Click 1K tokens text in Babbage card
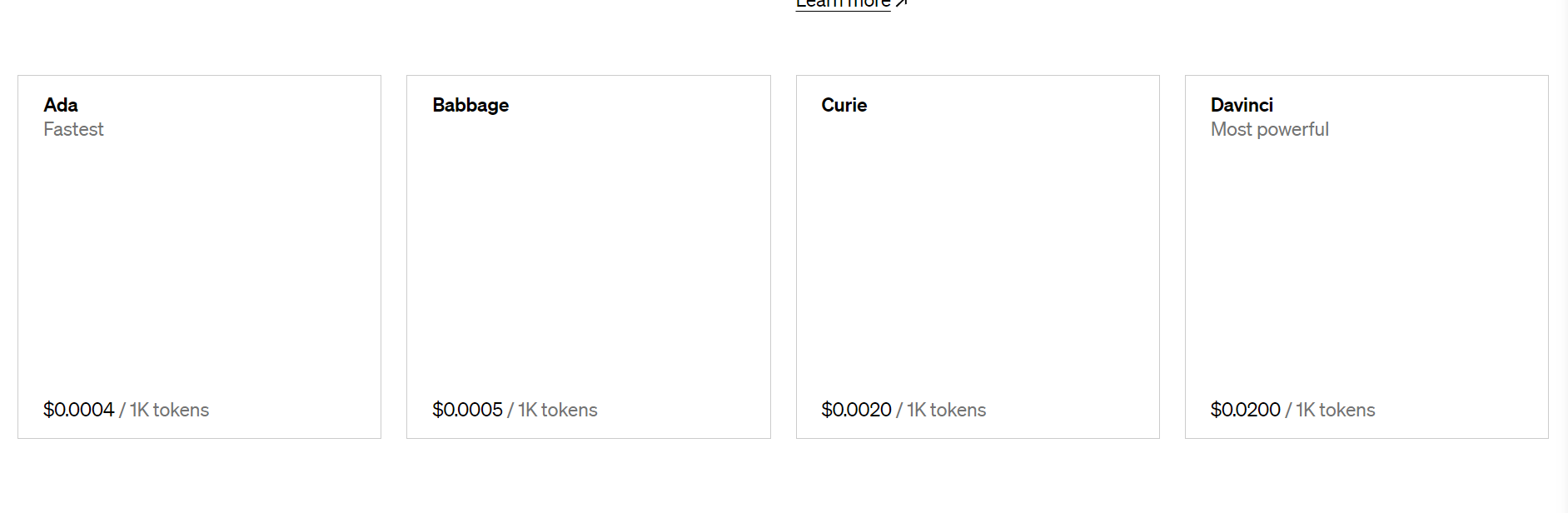 coord(558,410)
